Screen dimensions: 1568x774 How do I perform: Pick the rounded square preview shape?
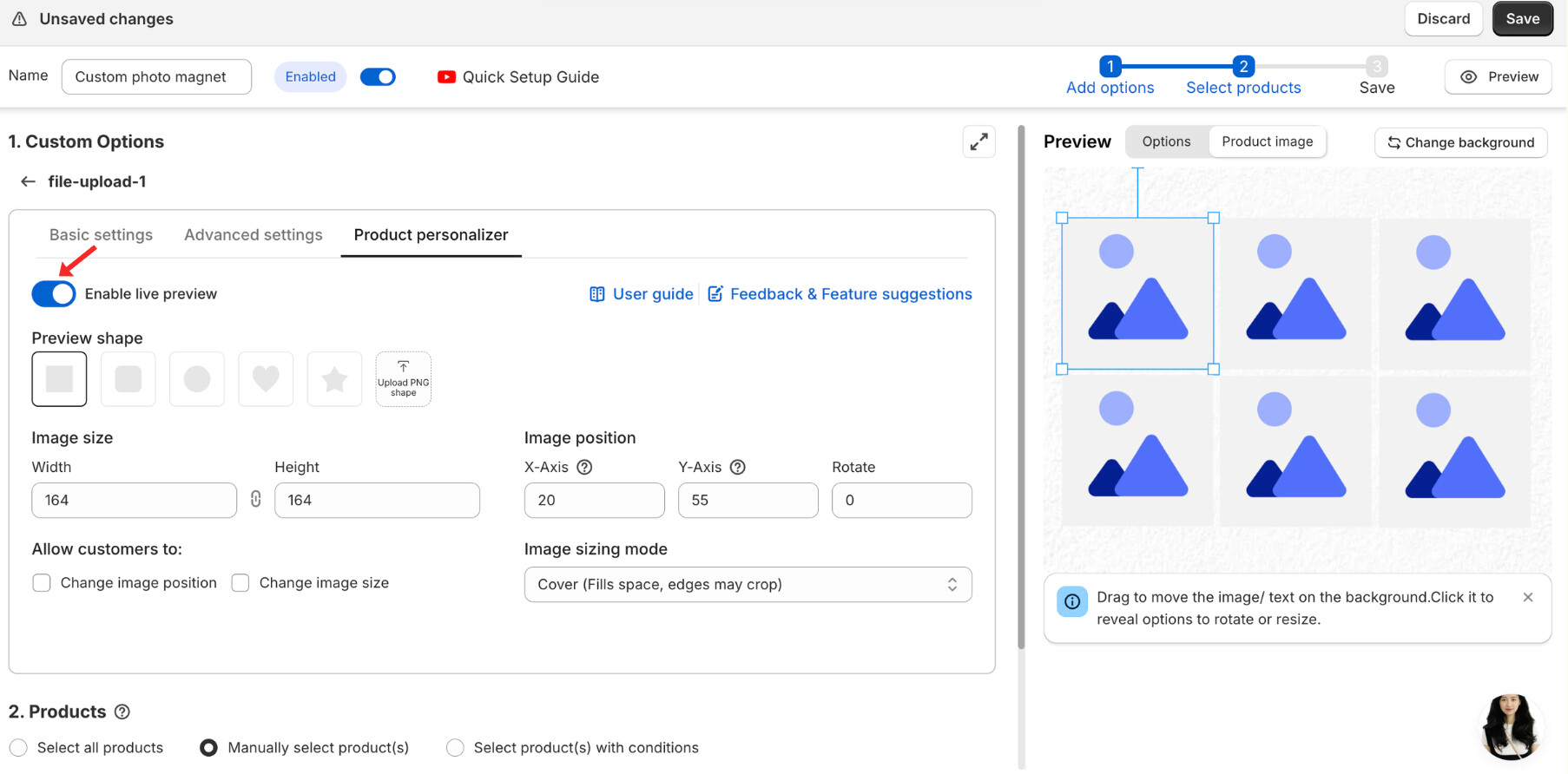(x=128, y=379)
